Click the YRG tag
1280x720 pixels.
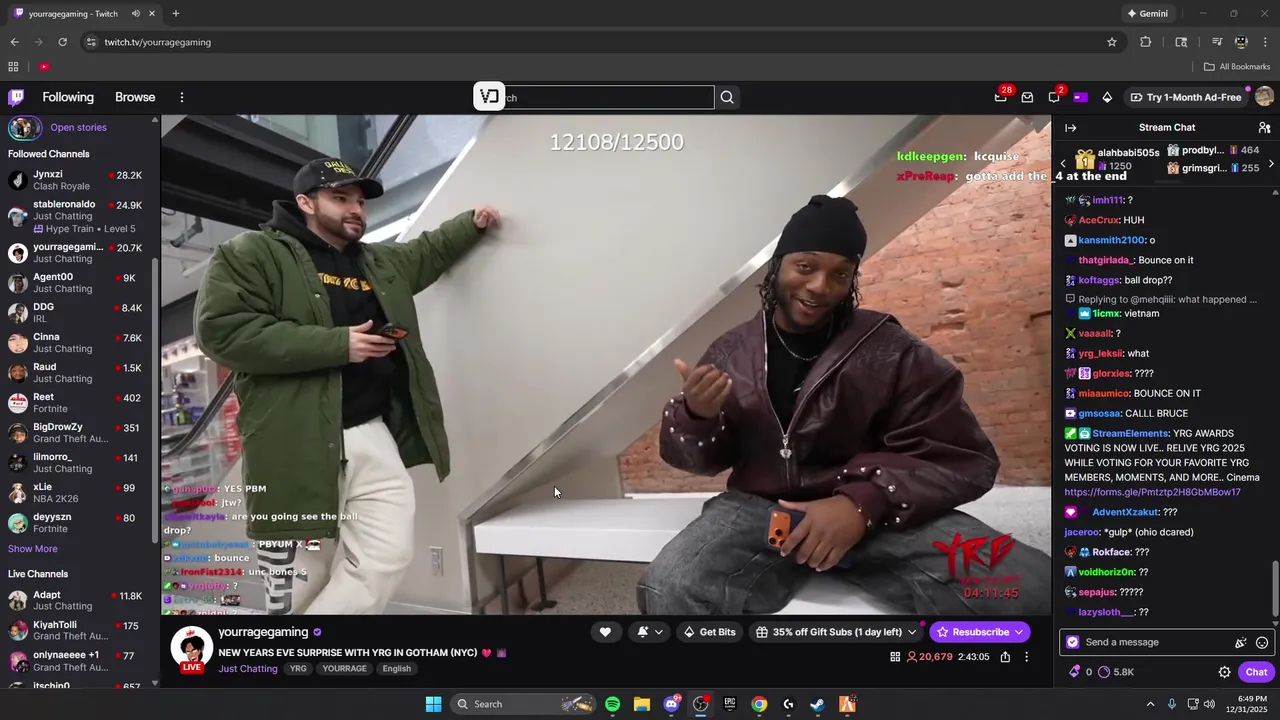[x=298, y=669]
